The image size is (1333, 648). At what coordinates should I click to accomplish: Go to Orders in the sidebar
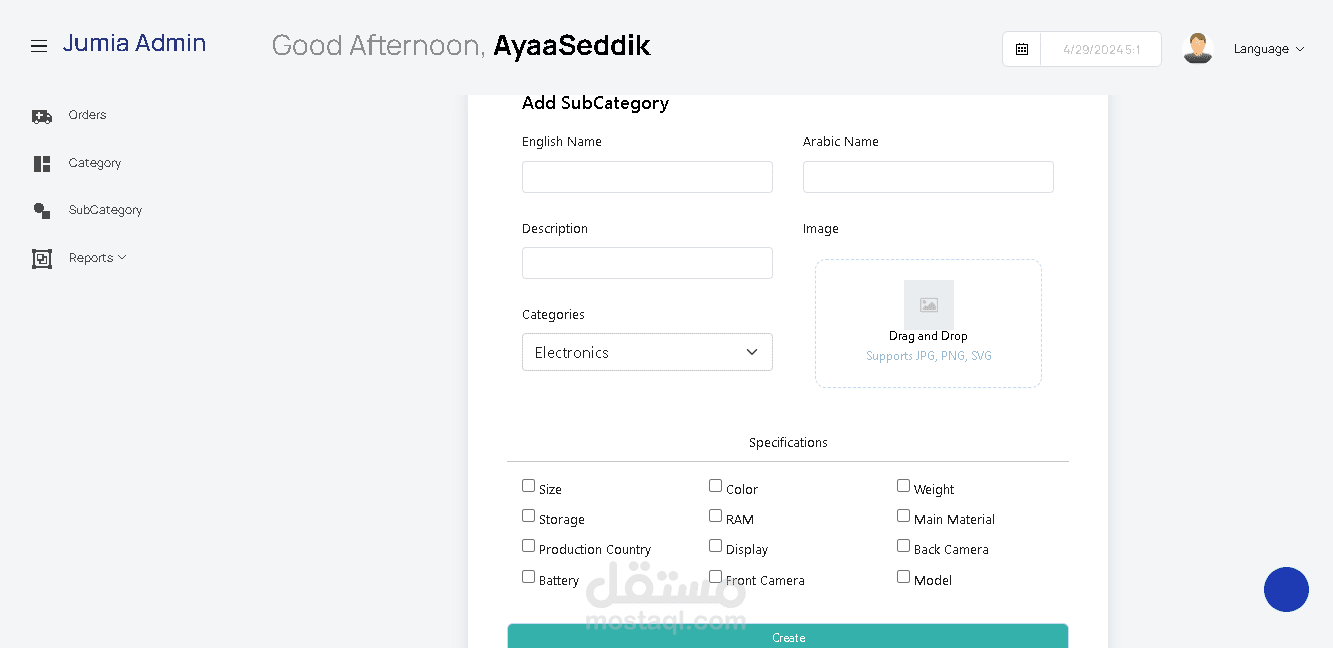click(x=87, y=115)
